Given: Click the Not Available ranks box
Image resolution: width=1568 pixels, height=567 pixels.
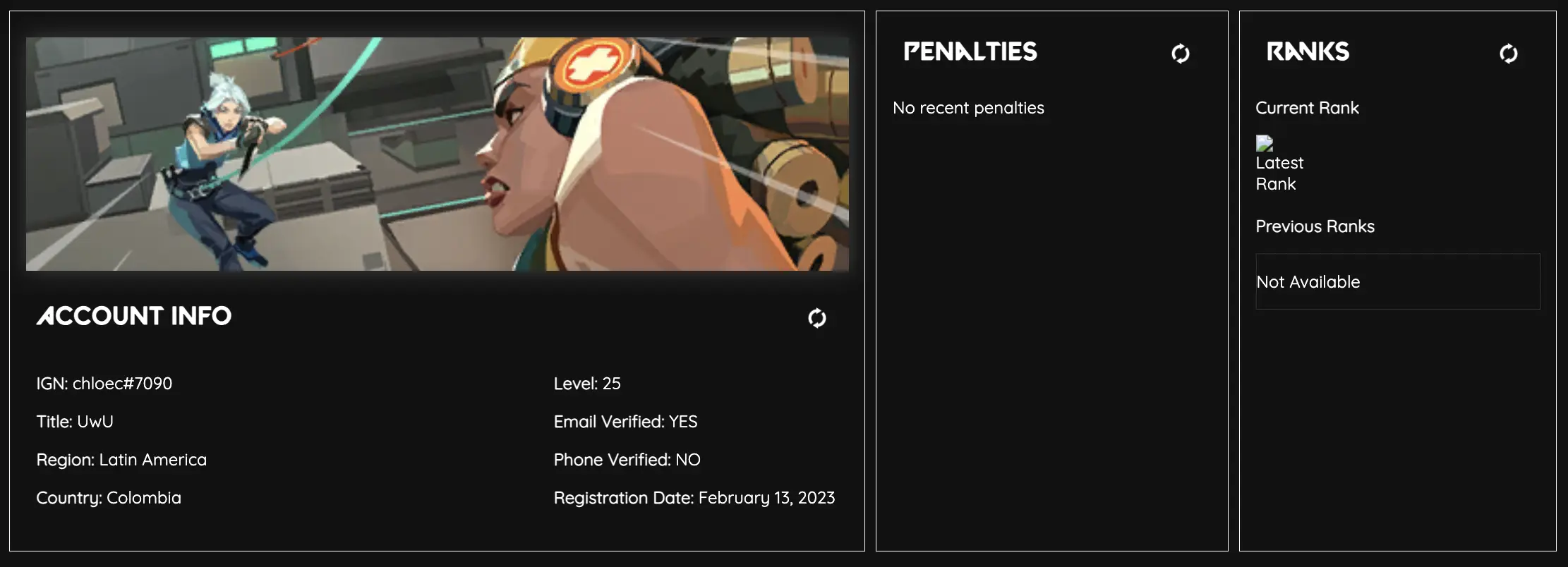Looking at the screenshot, I should click(x=1397, y=281).
